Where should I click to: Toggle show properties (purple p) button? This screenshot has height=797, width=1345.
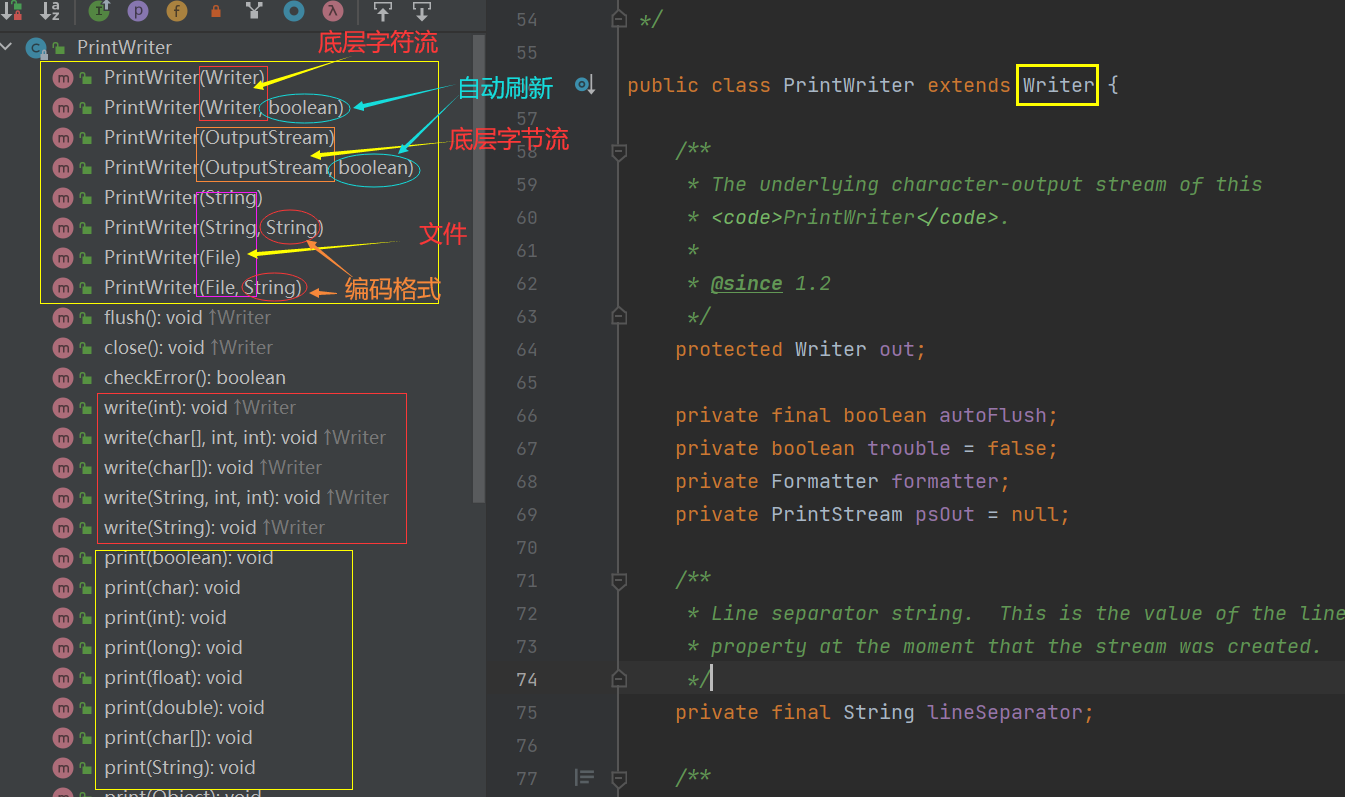point(138,11)
